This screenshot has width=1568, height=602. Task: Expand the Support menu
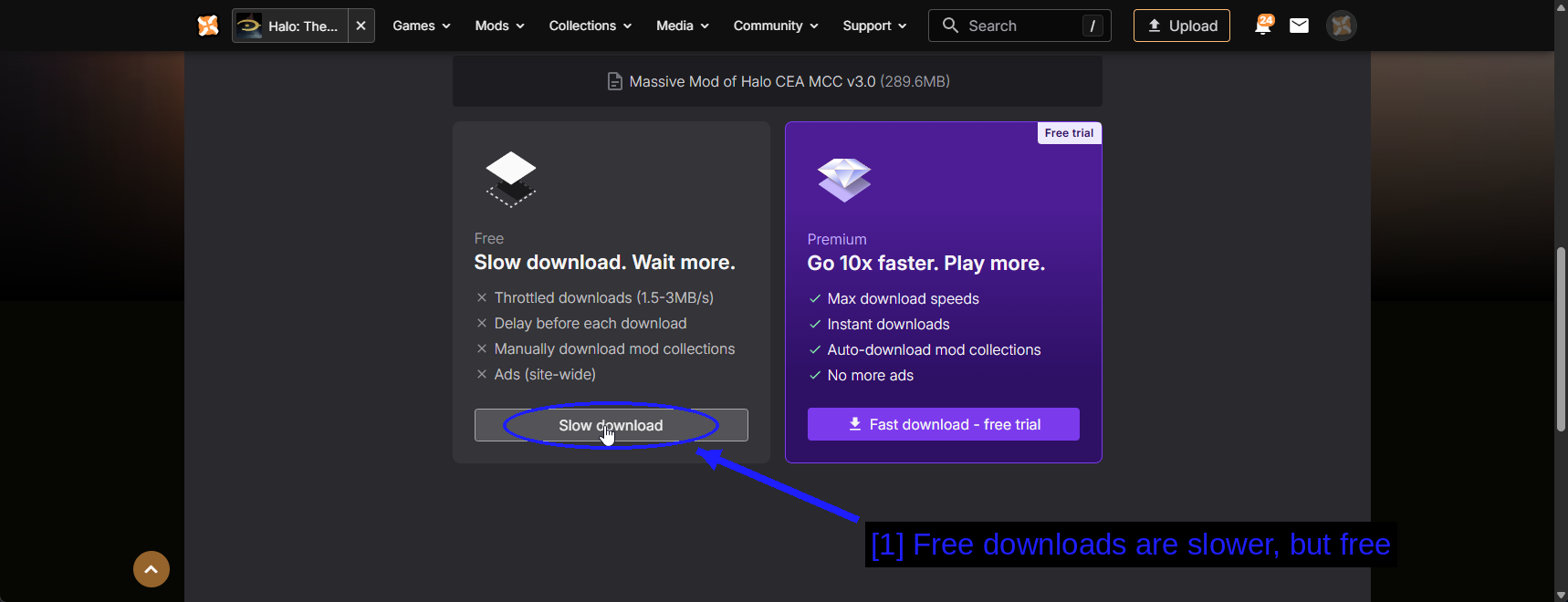(x=874, y=26)
